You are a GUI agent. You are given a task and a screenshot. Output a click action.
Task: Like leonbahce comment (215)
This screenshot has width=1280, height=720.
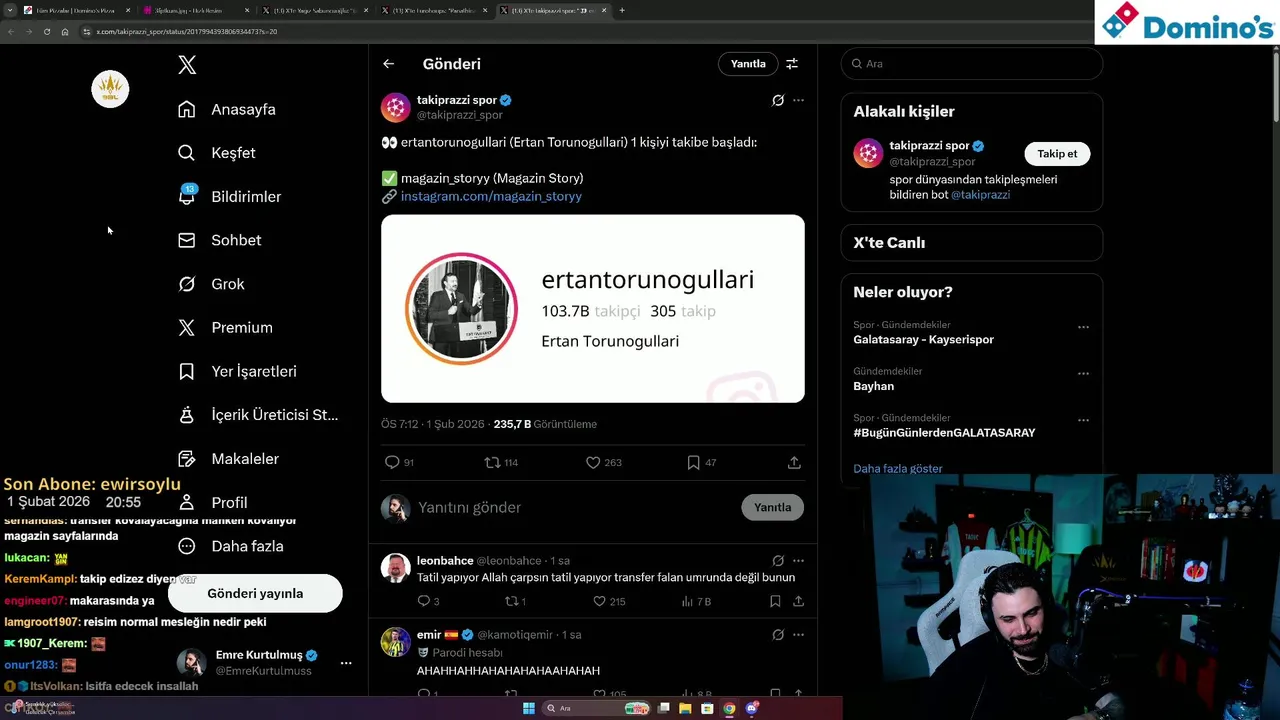609,601
